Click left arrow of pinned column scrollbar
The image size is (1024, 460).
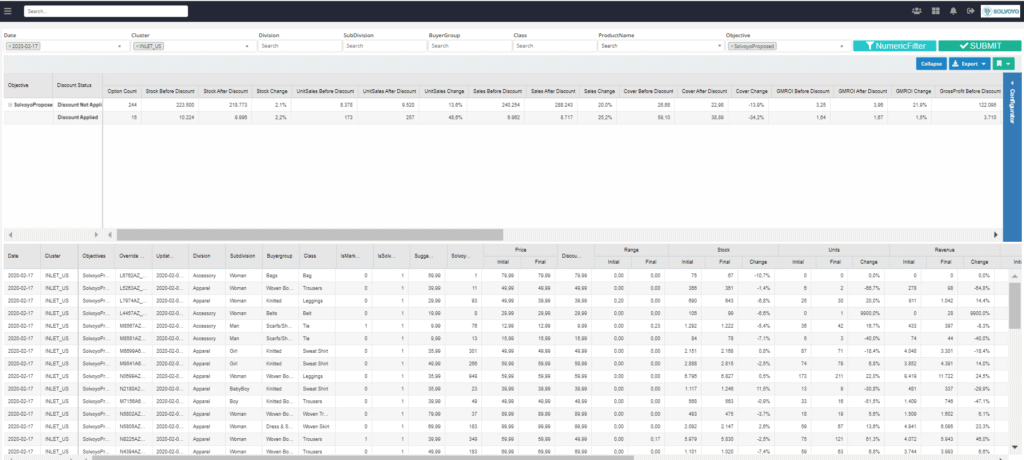pyautogui.click(x=10, y=234)
